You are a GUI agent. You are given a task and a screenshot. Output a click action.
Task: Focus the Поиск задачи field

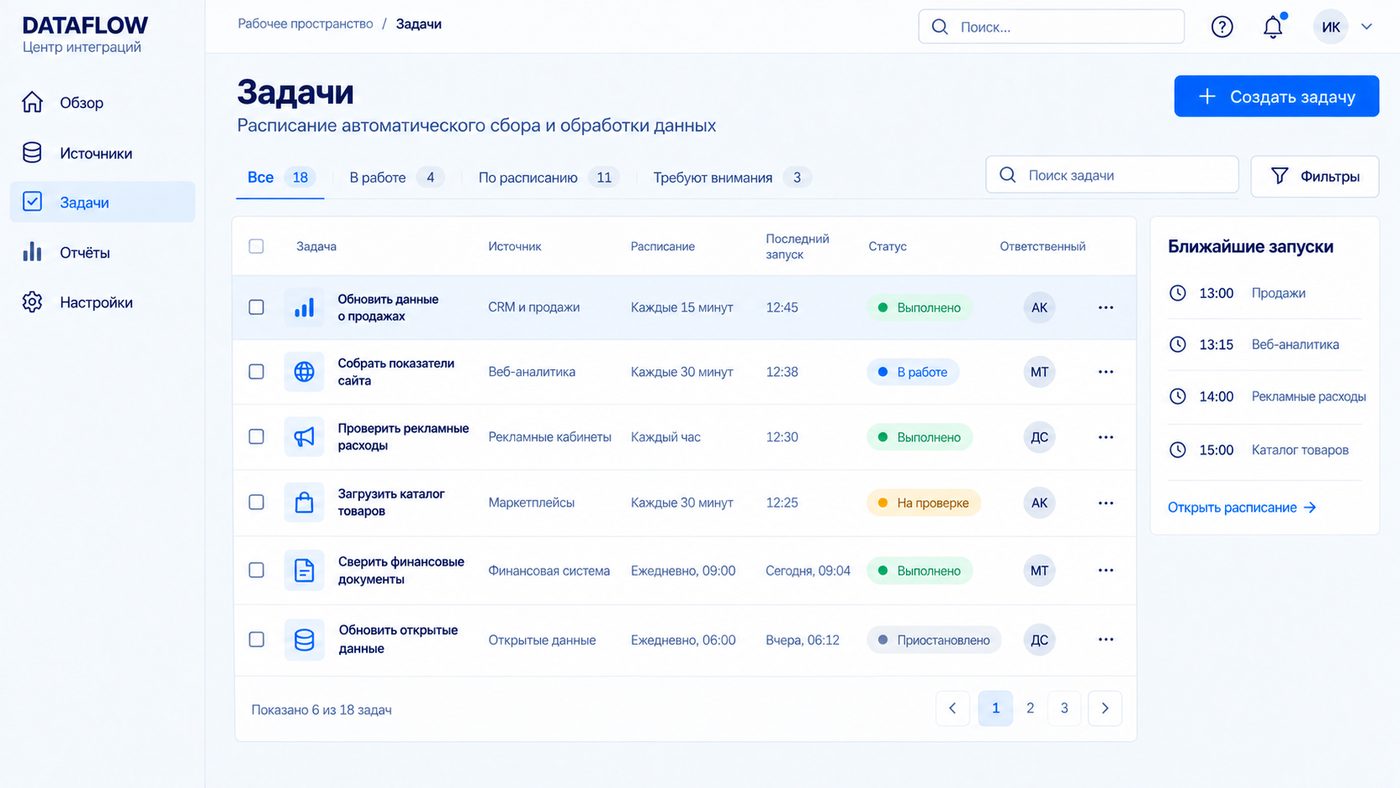pyautogui.click(x=1112, y=175)
